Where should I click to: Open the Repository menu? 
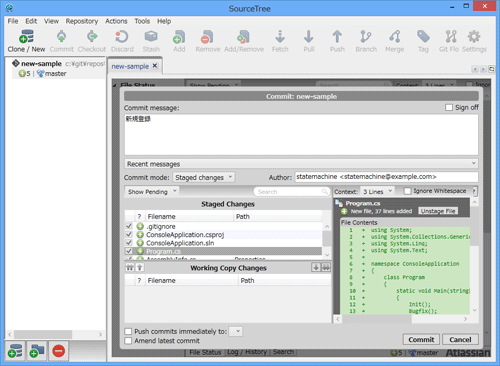point(82,21)
